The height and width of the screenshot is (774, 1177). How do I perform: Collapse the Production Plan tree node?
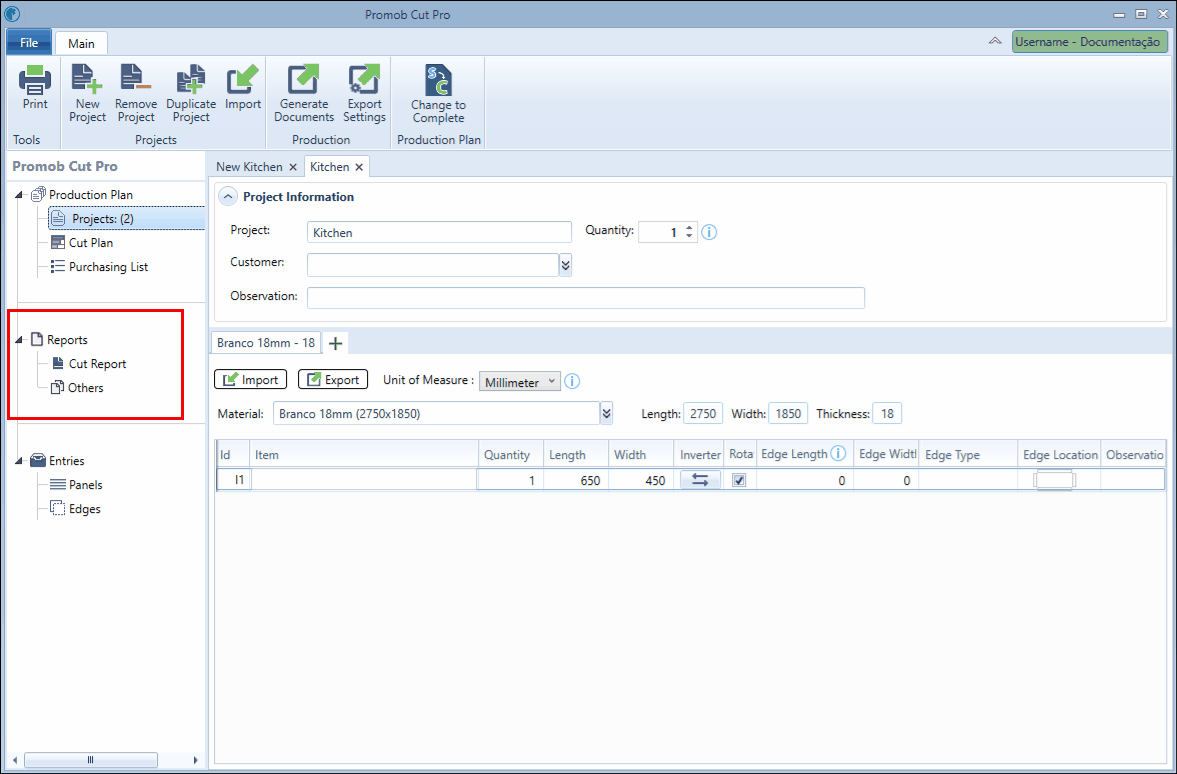coord(20,195)
